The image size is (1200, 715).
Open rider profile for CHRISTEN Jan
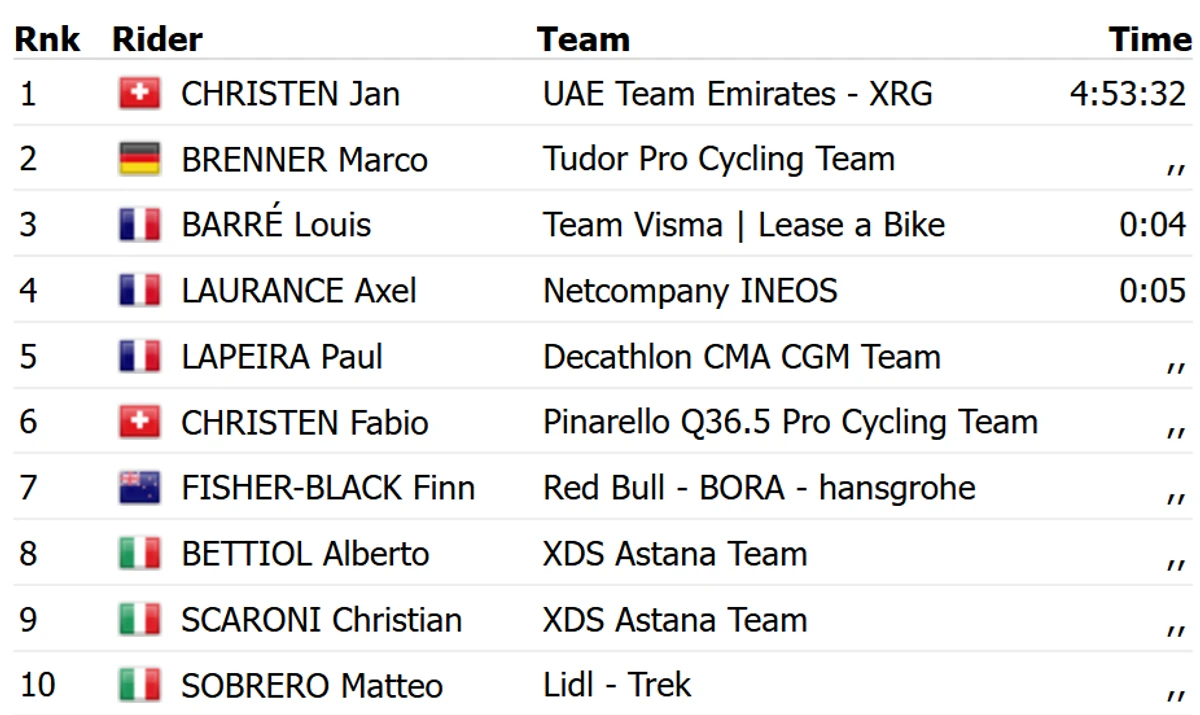290,94
